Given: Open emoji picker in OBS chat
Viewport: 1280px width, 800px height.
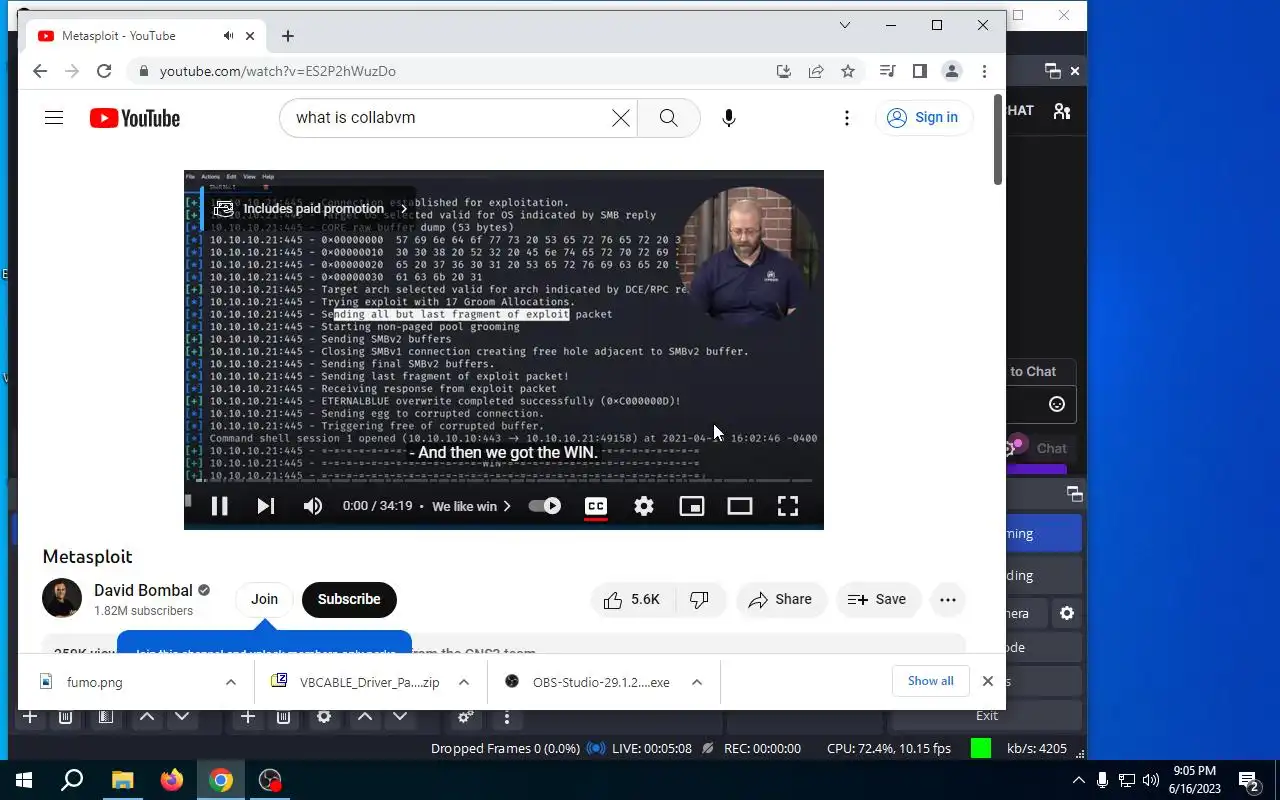Looking at the screenshot, I should (x=1057, y=404).
